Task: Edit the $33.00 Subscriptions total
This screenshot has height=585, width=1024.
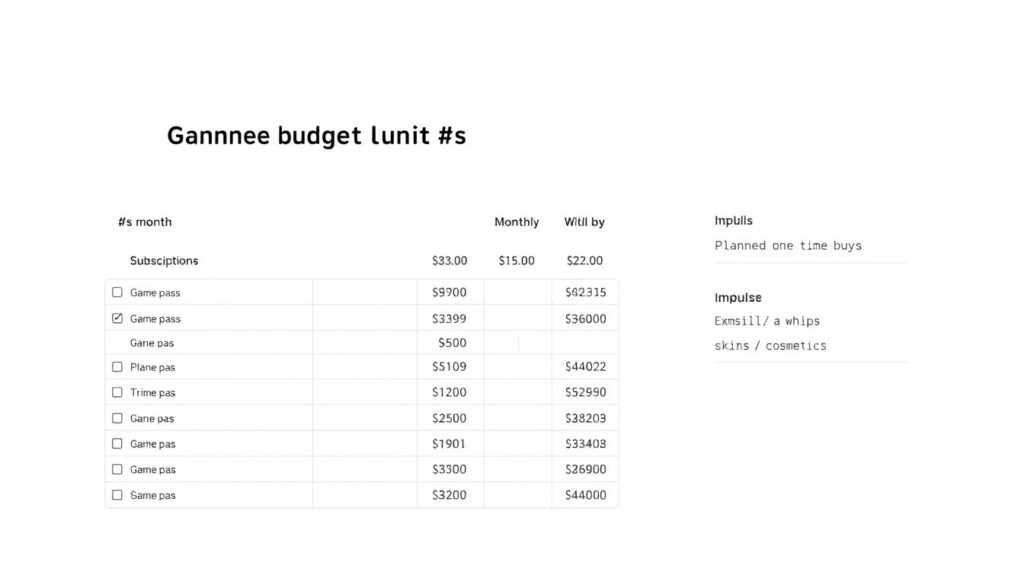Action: pos(449,260)
